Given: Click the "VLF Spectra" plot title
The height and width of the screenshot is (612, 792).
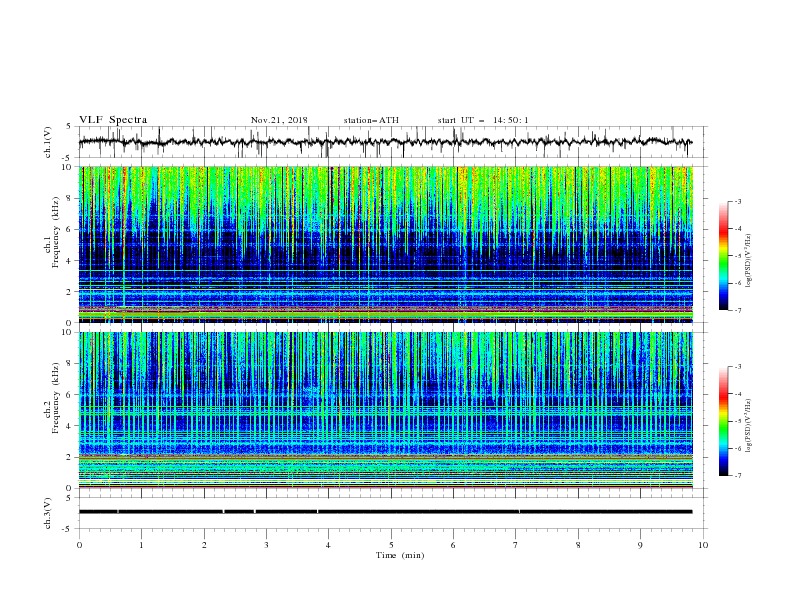Looking at the screenshot, I should (x=113, y=120).
